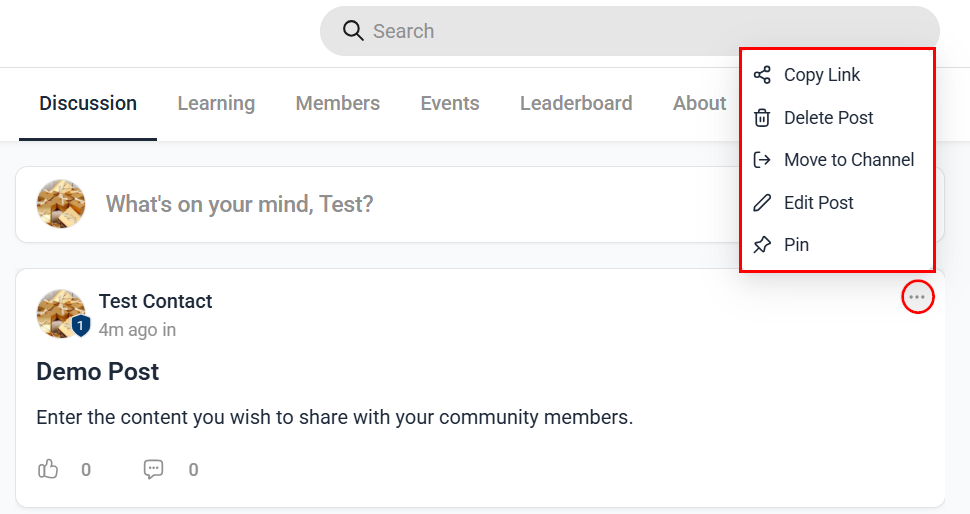
Task: Open the Members tab
Action: (338, 103)
